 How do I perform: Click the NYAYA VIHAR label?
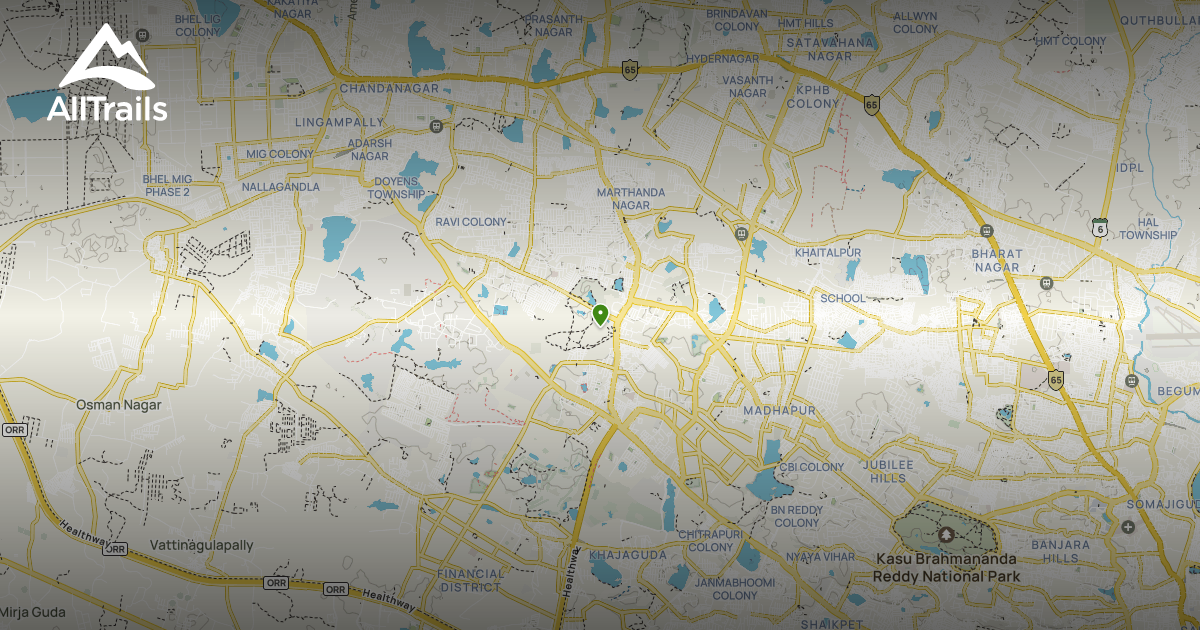pyautogui.click(x=821, y=556)
